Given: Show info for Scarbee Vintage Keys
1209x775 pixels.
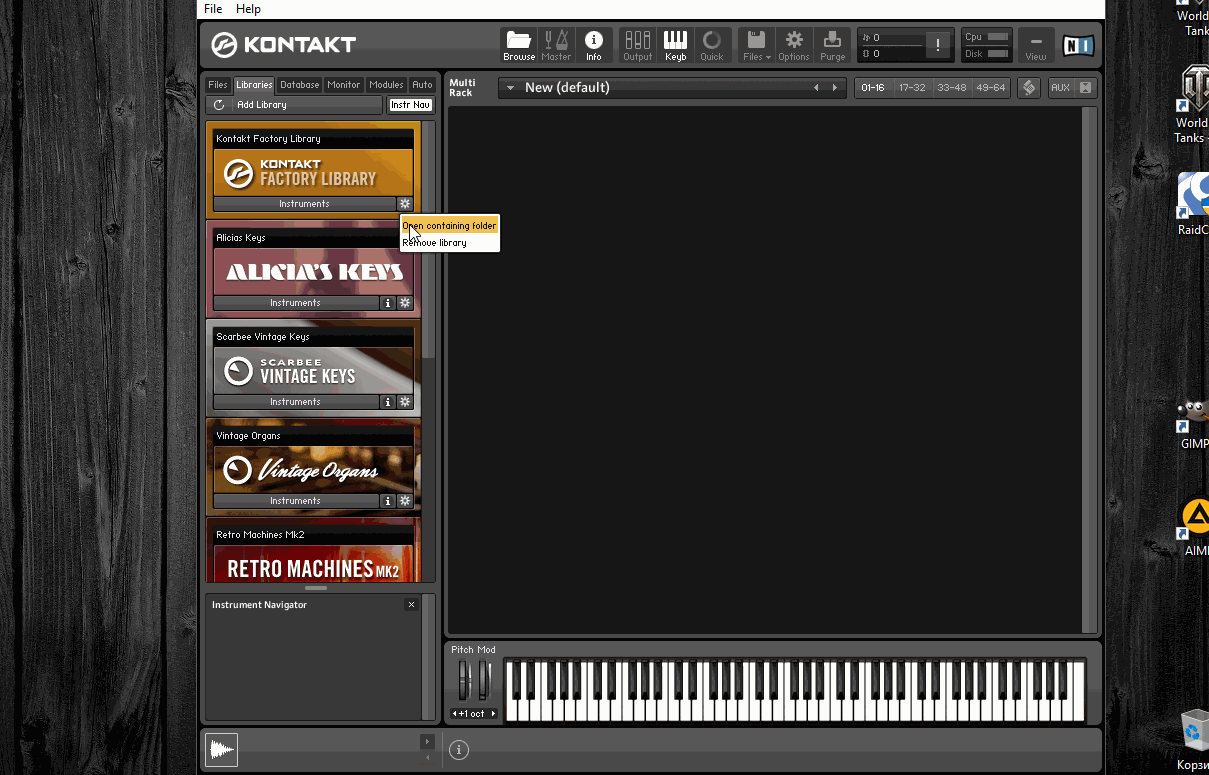Looking at the screenshot, I should (x=388, y=402).
